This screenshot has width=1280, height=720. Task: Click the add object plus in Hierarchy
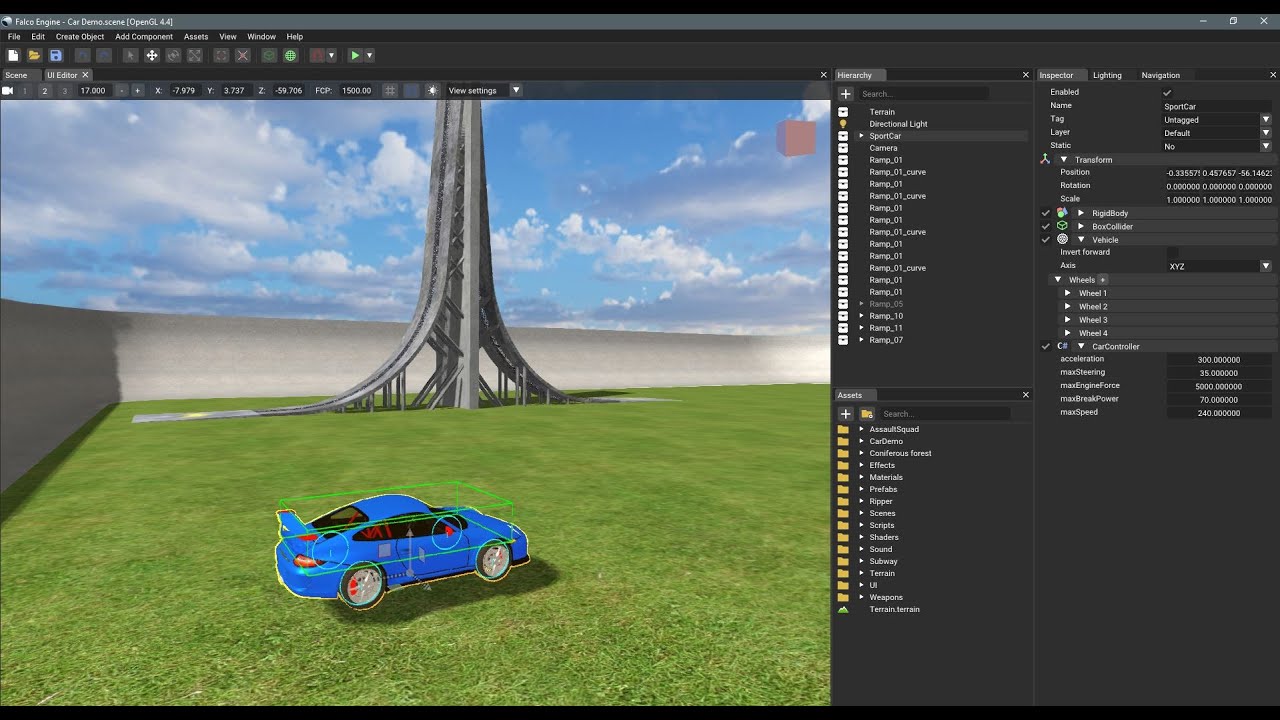point(845,93)
